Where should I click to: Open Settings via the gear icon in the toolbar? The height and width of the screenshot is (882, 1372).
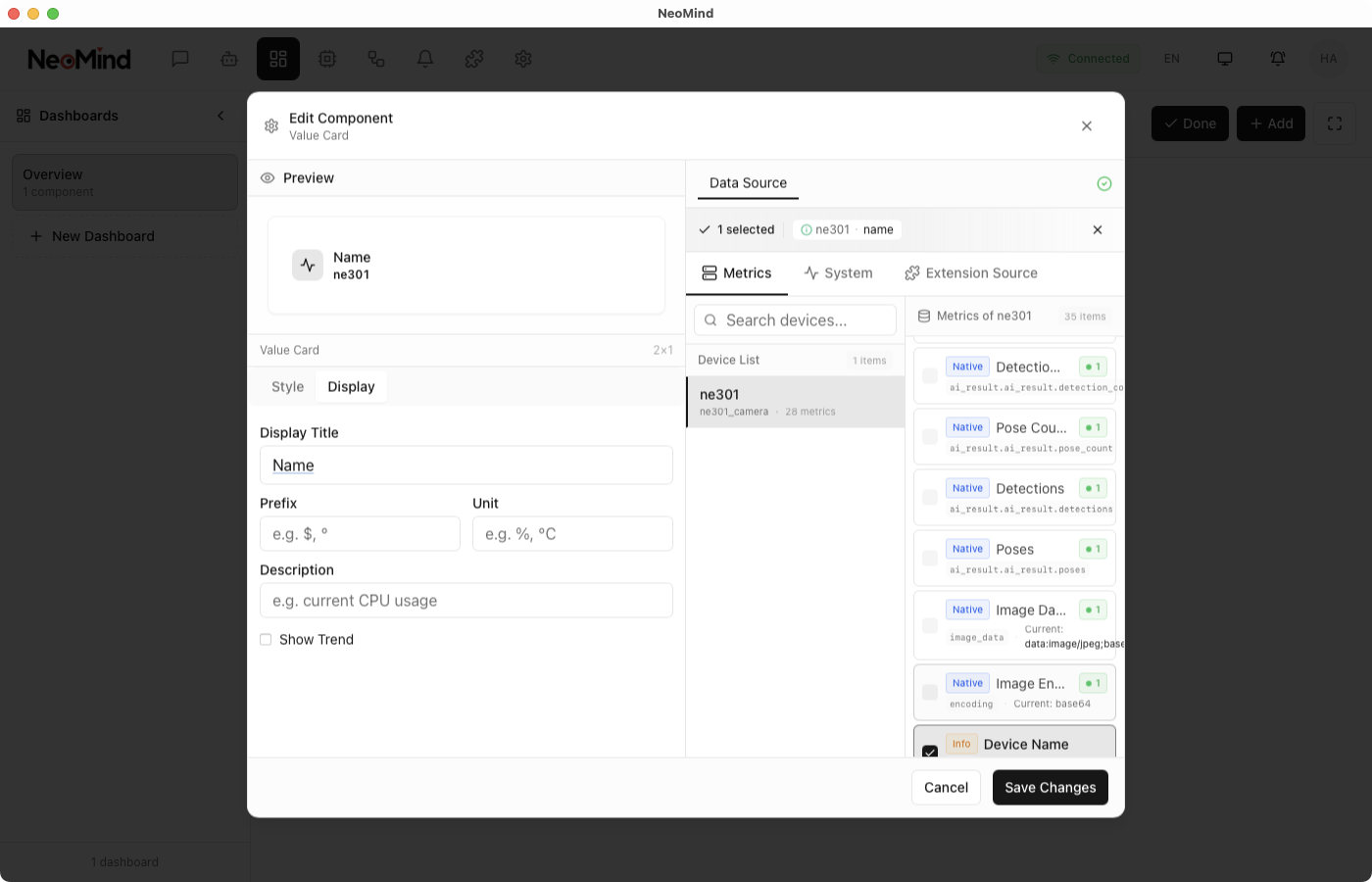[x=523, y=59]
